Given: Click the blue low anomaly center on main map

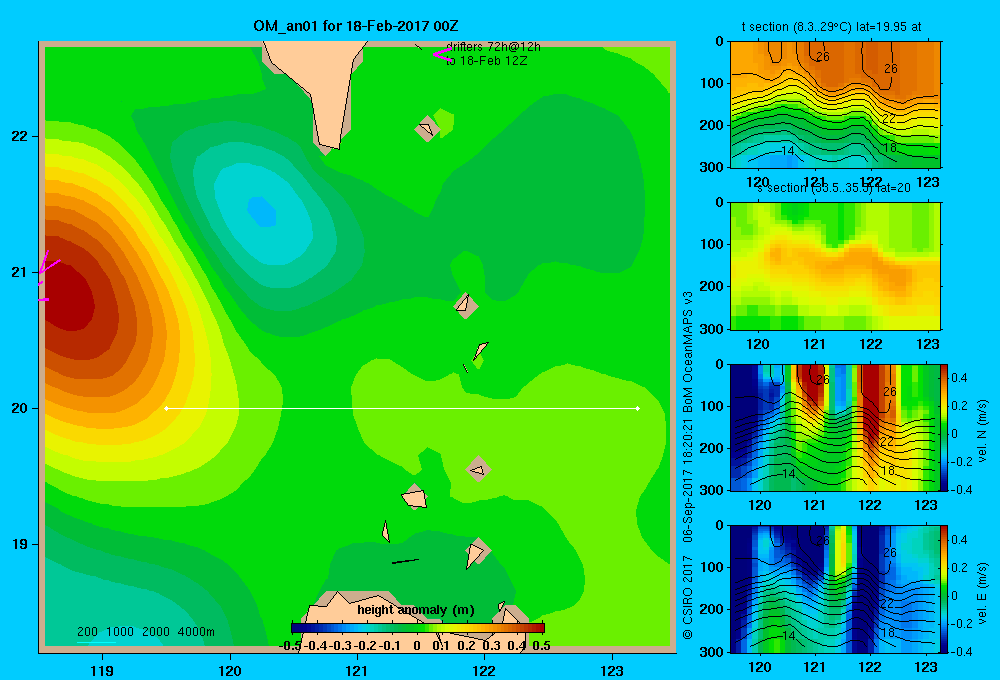Looking at the screenshot, I should coord(261,212).
